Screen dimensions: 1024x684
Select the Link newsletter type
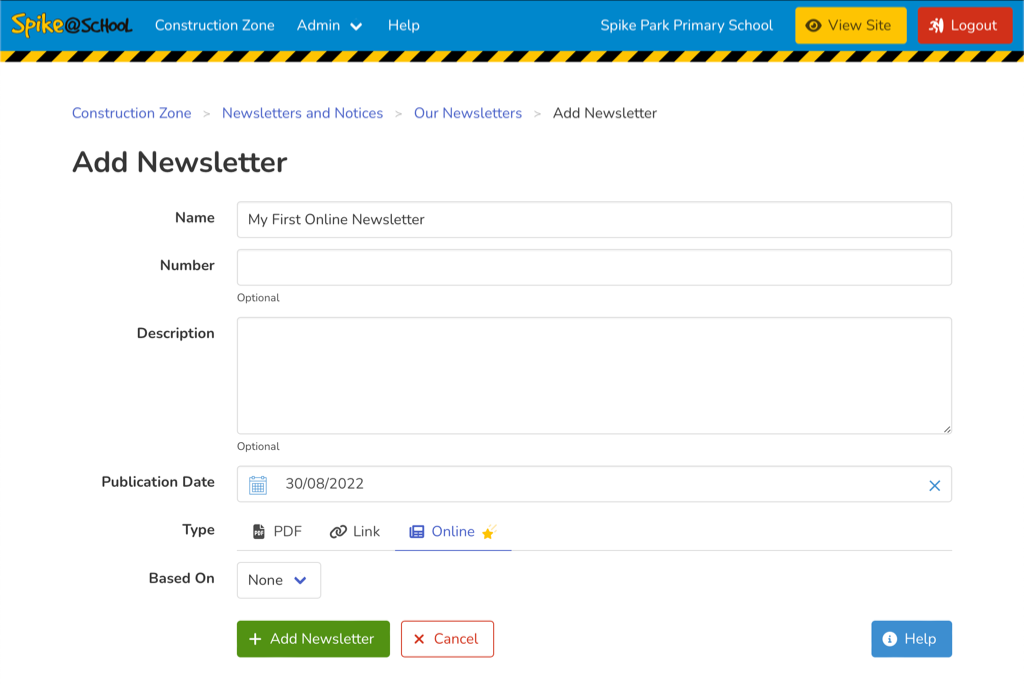(x=355, y=531)
